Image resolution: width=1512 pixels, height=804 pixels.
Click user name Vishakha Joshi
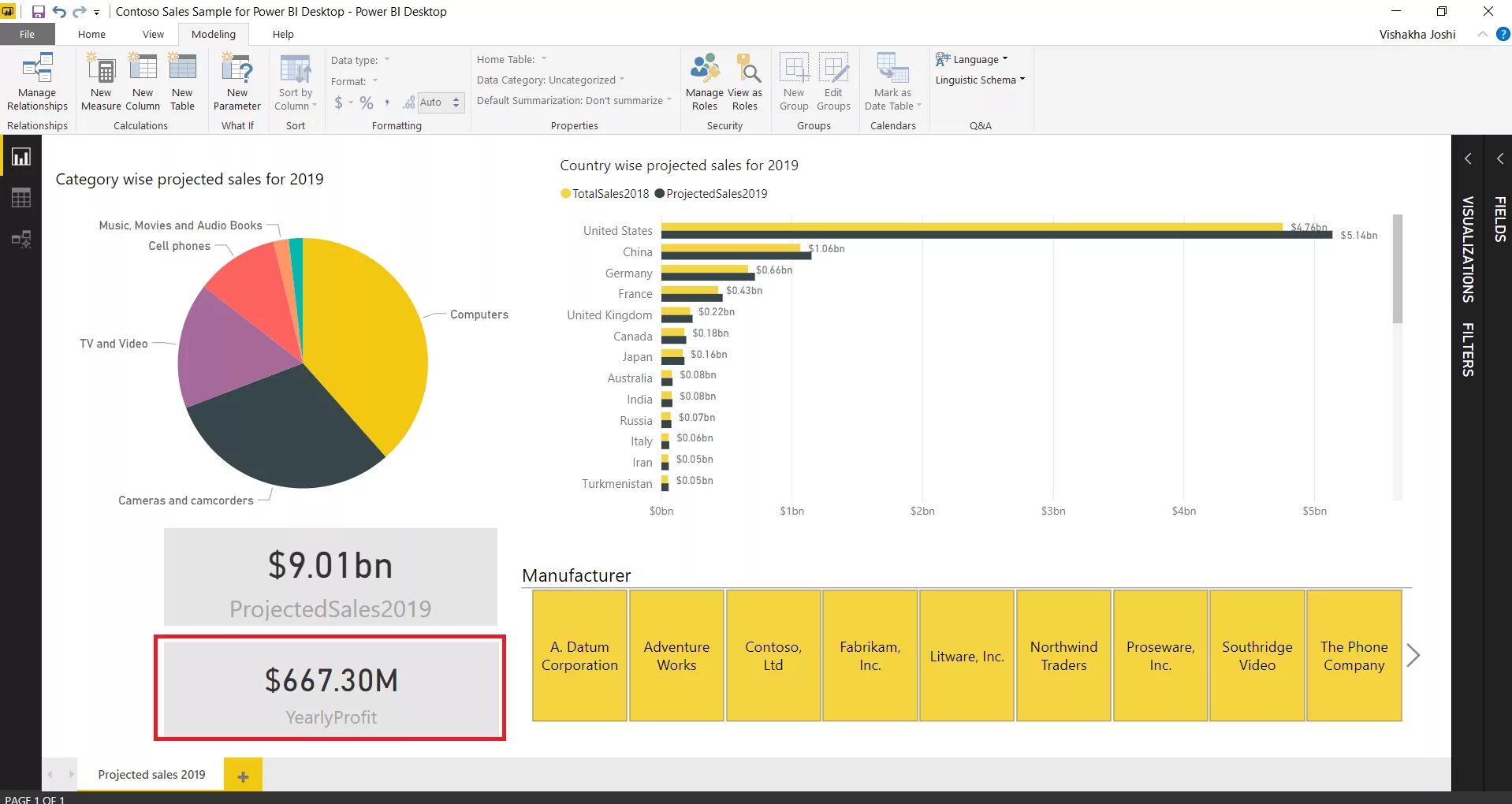[x=1417, y=34]
